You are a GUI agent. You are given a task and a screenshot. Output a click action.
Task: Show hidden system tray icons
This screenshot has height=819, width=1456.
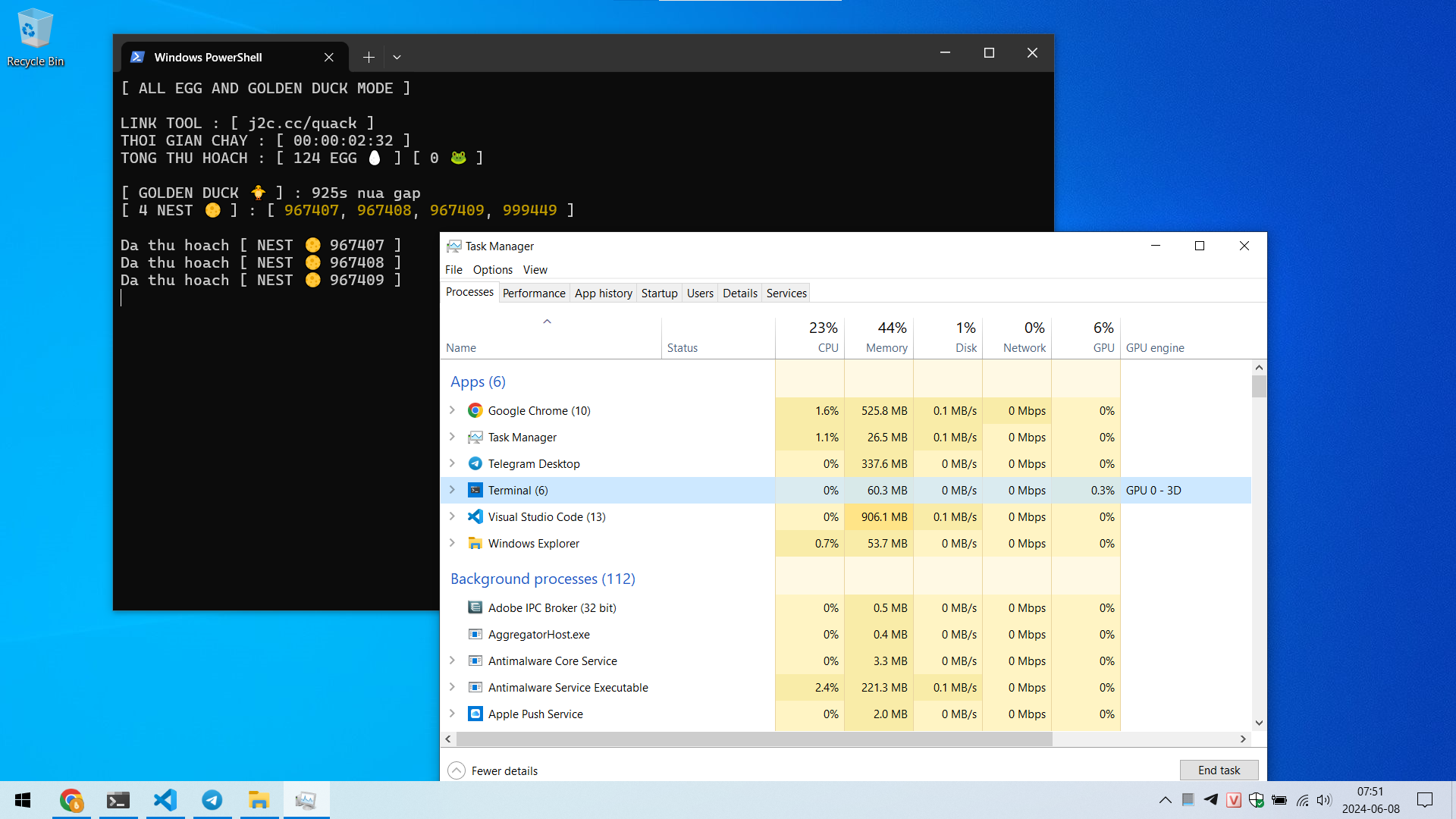tap(1166, 800)
